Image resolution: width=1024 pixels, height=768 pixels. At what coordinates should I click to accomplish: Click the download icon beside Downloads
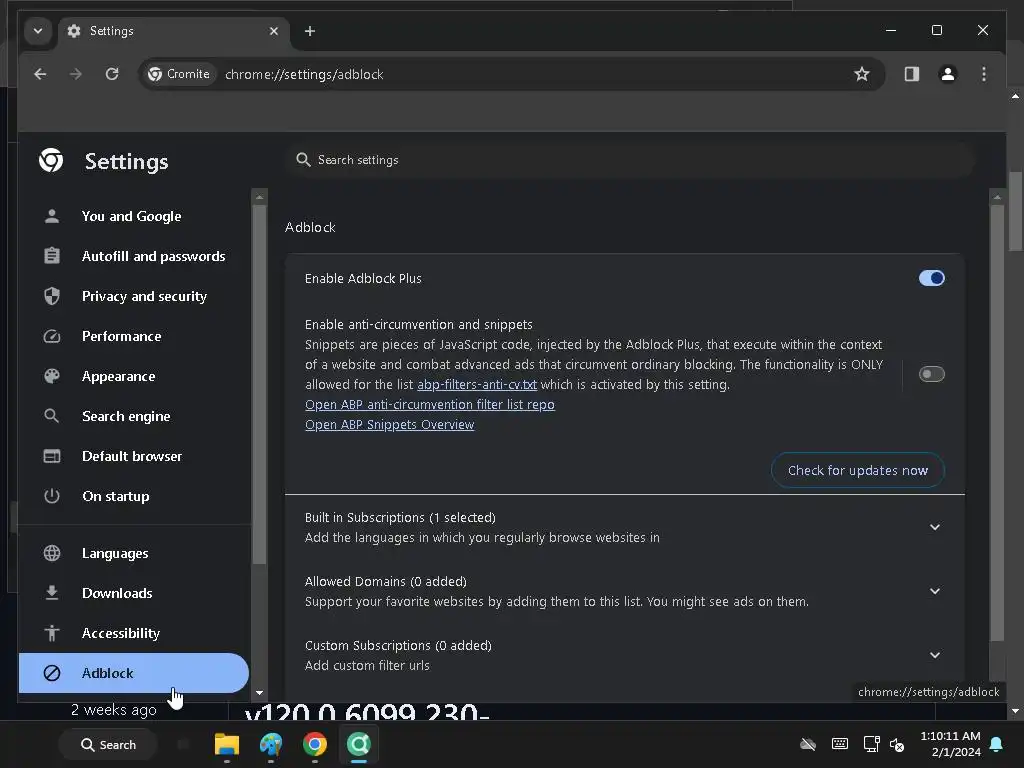[52, 593]
